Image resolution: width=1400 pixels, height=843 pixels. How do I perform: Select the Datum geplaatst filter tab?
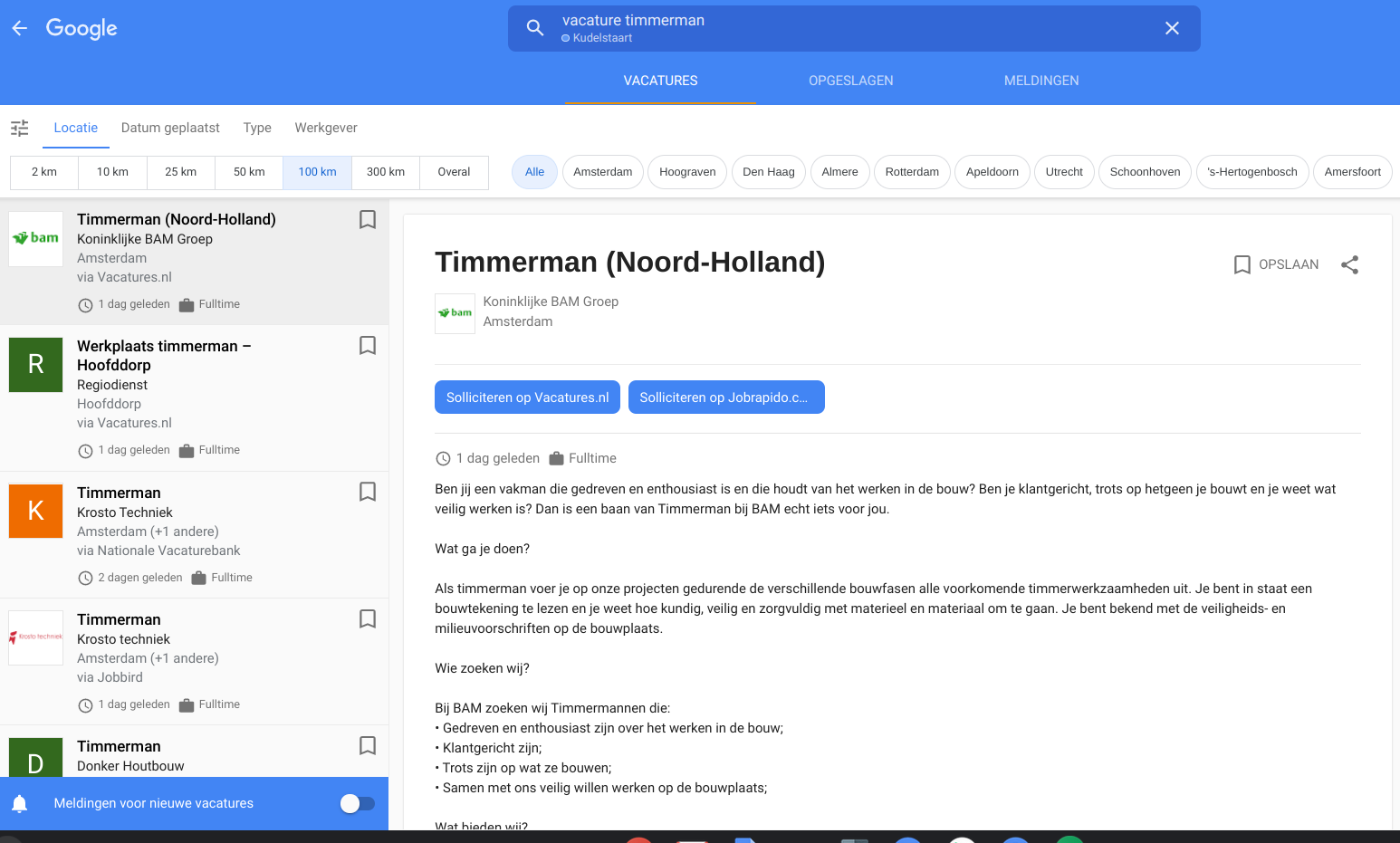click(170, 128)
